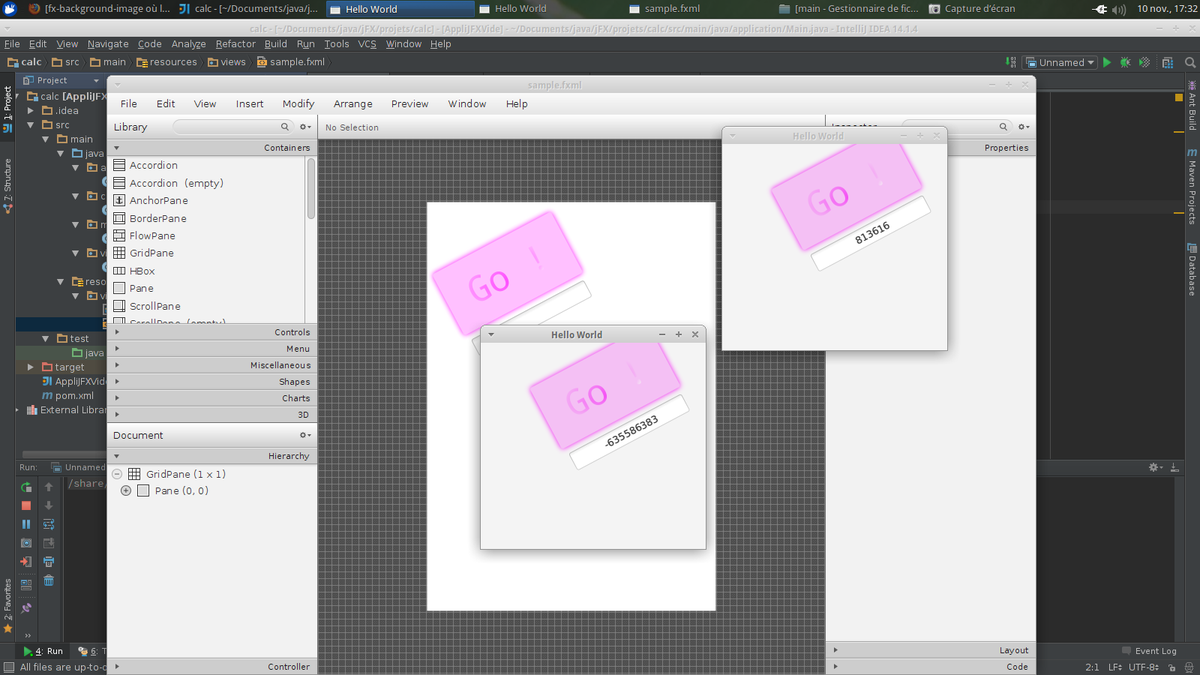Open the 7: Structure side tab
The height and width of the screenshot is (675, 1200).
[x=7, y=186]
